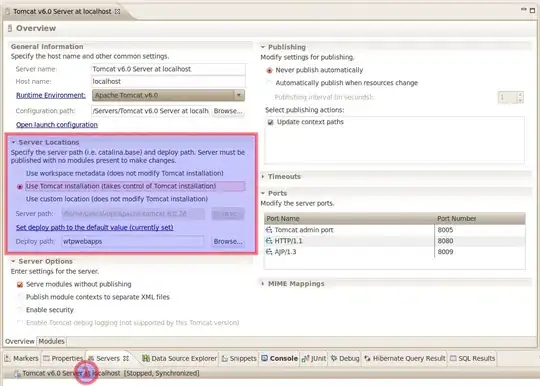Image resolution: width=540 pixels, height=386 pixels.
Task: Open the Data Source Explorer tab
Action: [179, 358]
